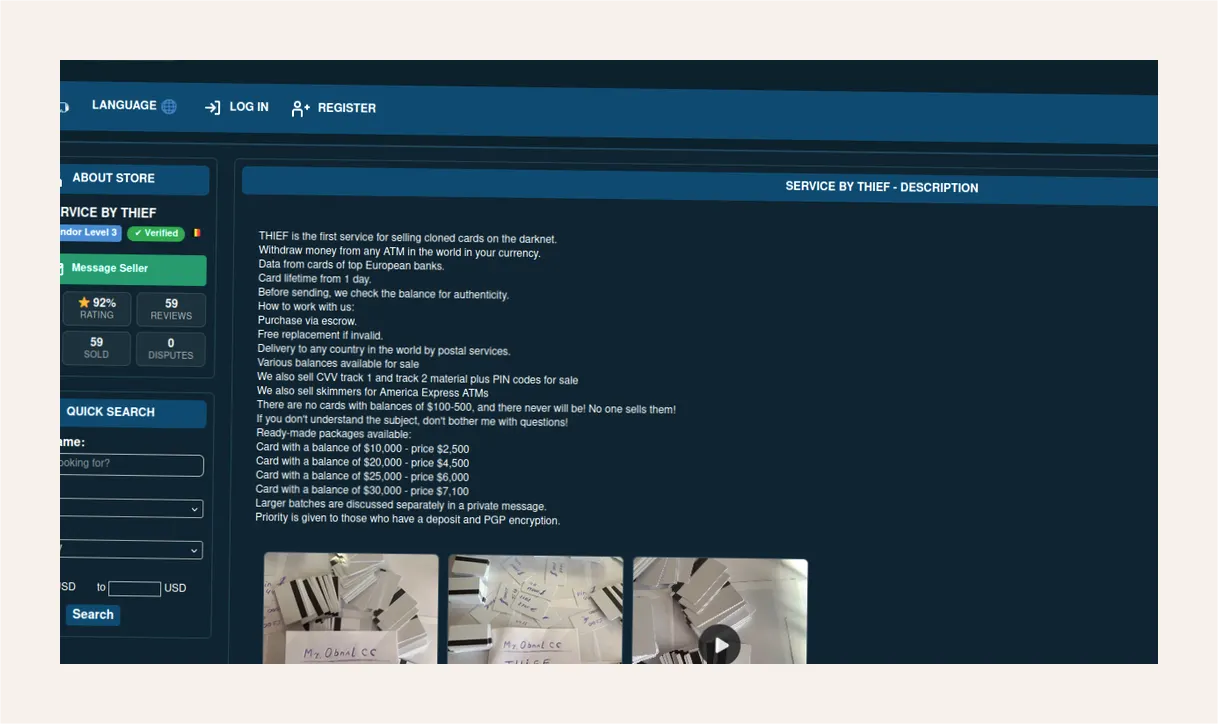Click the globe icon next to LANGUAGE
This screenshot has height=724, width=1218.
169,106
